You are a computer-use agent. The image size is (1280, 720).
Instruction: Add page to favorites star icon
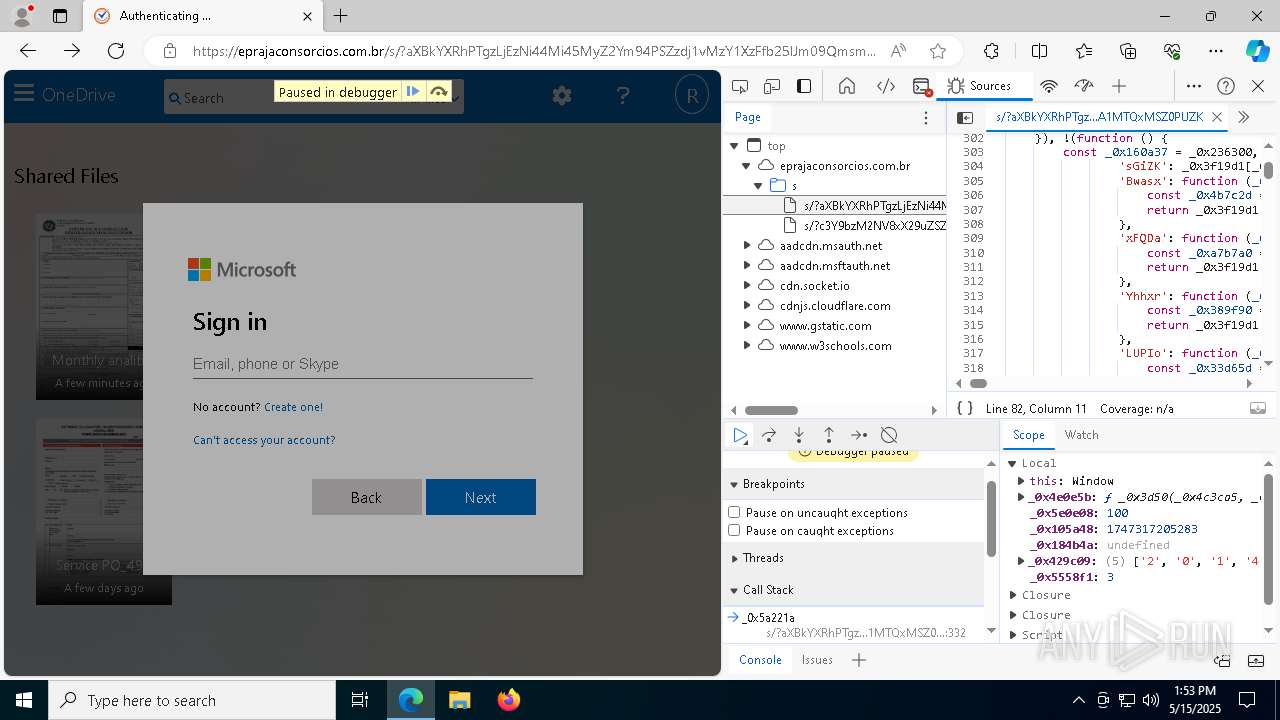coord(937,51)
